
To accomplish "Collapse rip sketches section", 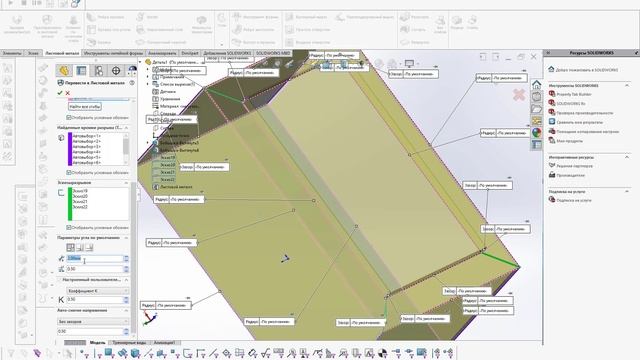I will coord(126,183).
